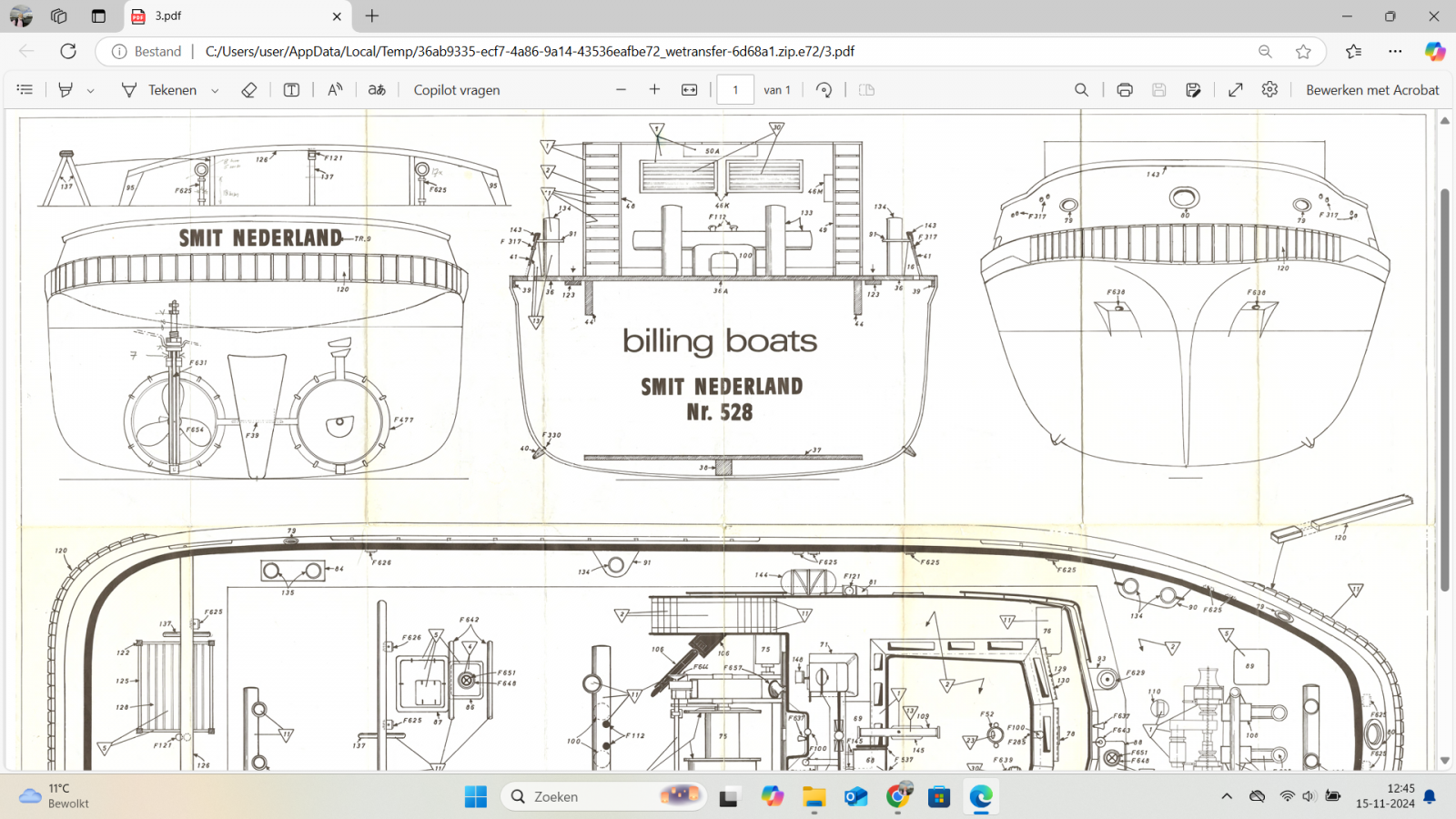Open PDF viewer settings gear
Screen dimensions: 1456x819
click(x=1269, y=89)
